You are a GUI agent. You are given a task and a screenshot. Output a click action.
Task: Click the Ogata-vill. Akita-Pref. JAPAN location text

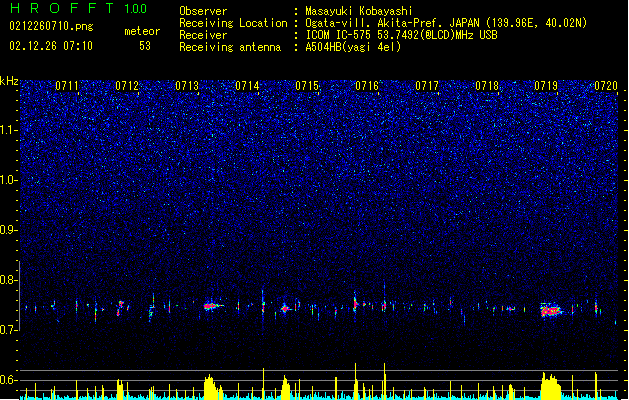[x=446, y=23]
